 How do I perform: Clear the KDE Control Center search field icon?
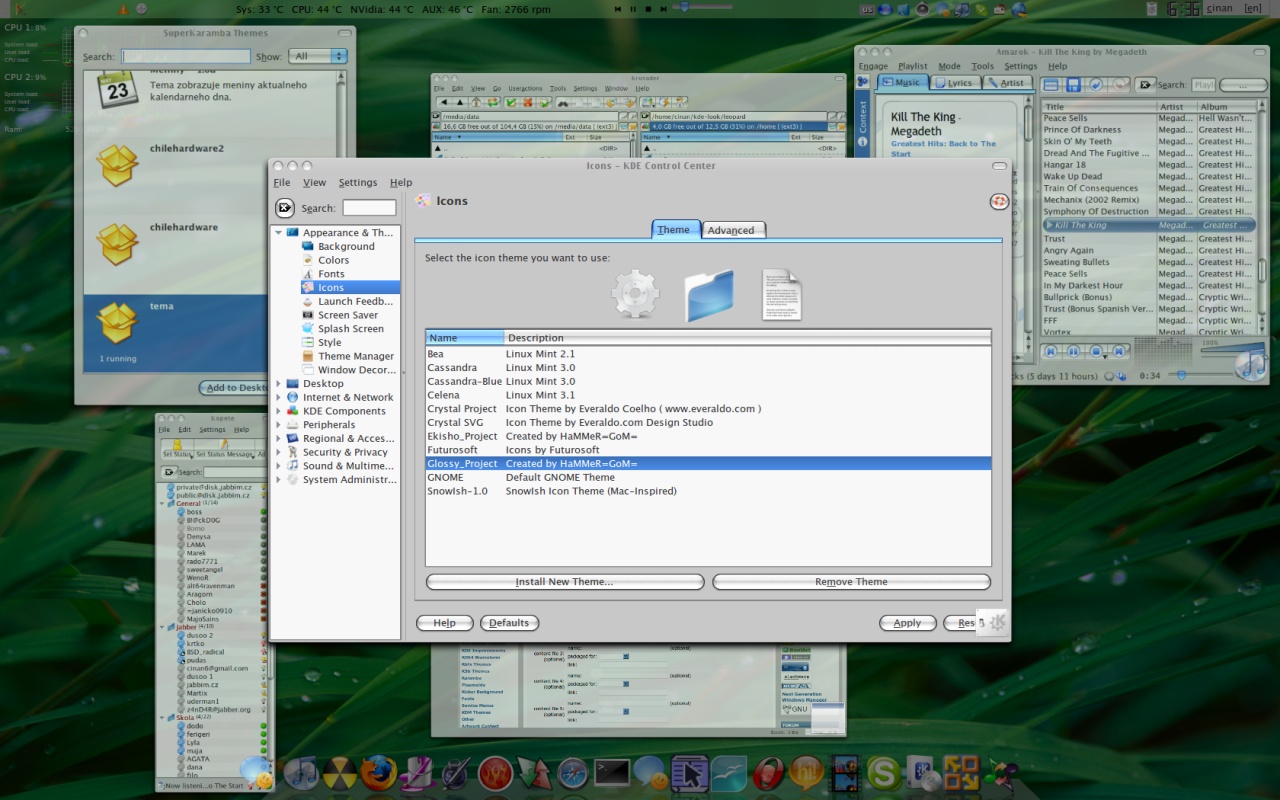[285, 208]
